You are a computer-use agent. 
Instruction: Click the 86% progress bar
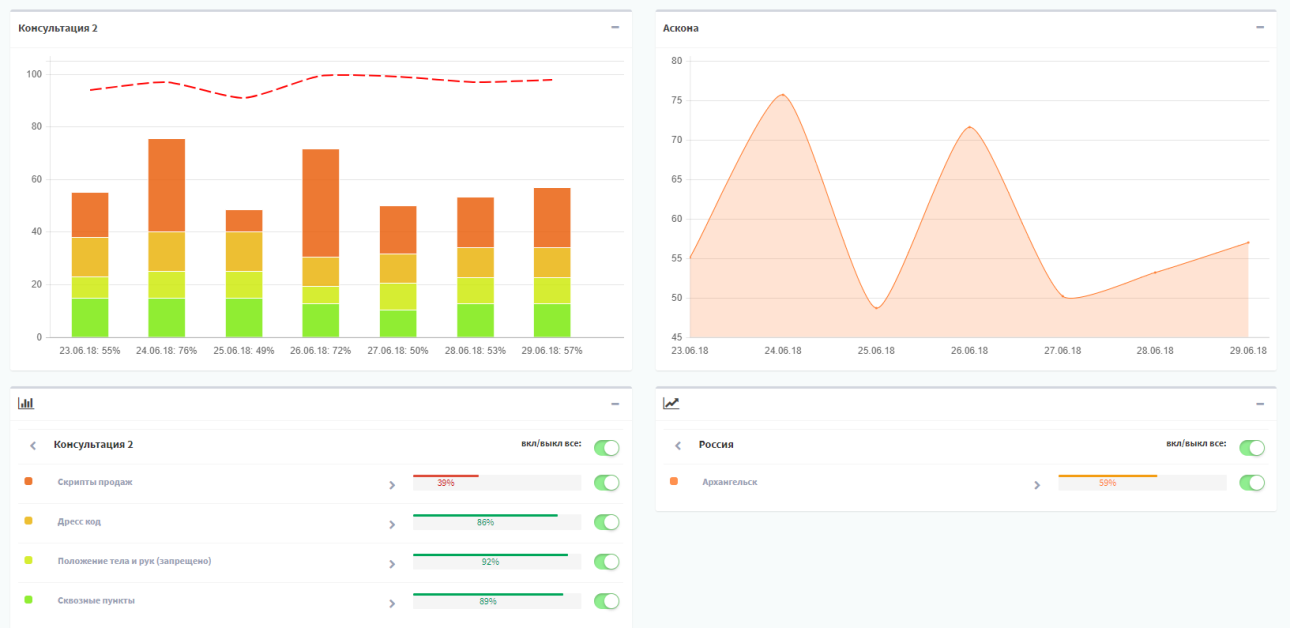pyautogui.click(x=497, y=522)
